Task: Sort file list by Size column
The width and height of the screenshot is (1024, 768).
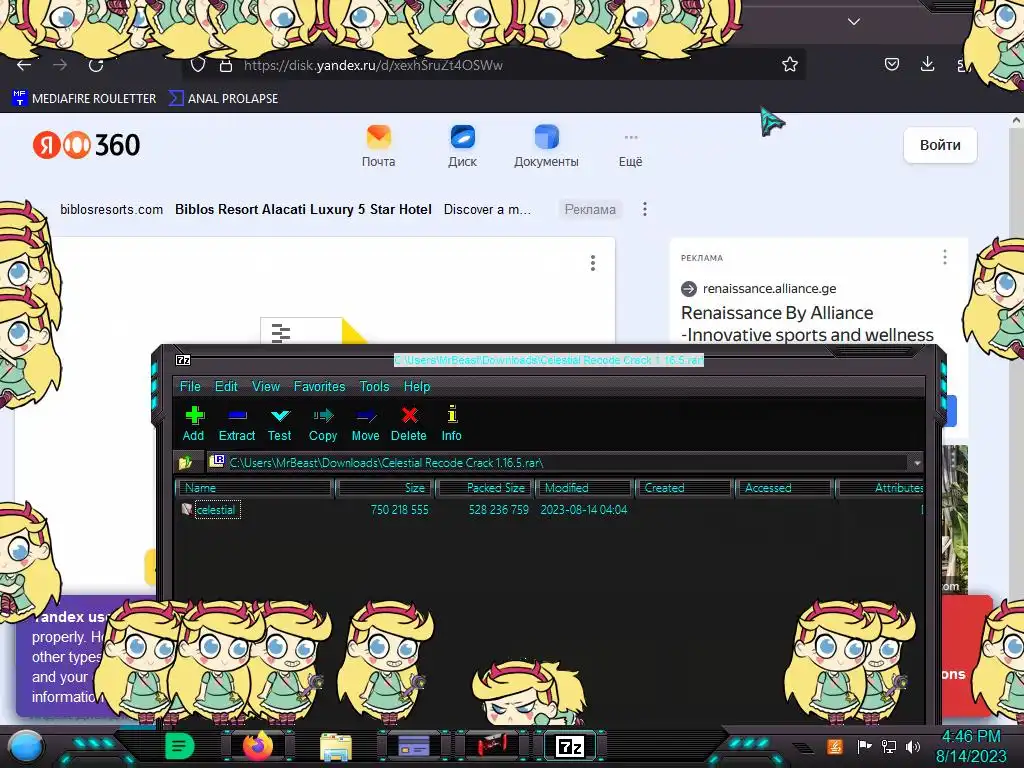Action: pyautogui.click(x=385, y=488)
